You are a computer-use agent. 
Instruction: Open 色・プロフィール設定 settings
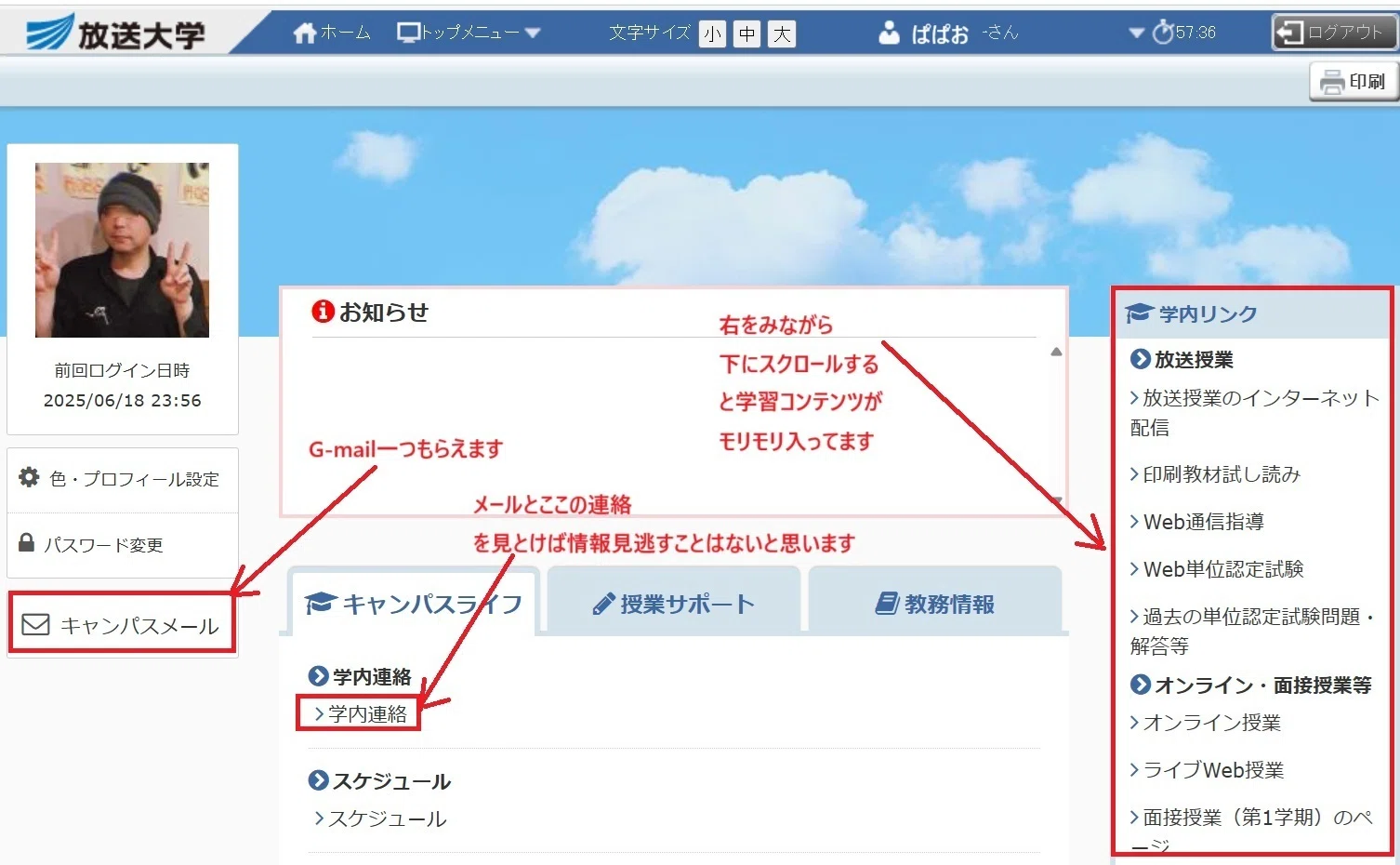tap(123, 479)
